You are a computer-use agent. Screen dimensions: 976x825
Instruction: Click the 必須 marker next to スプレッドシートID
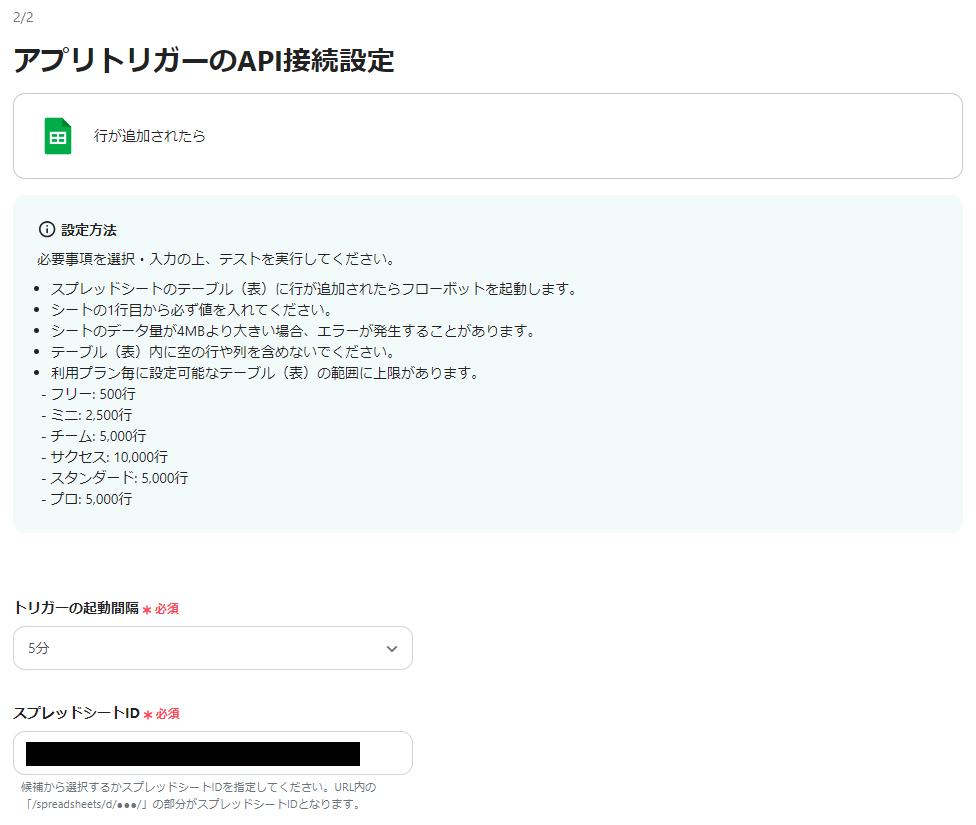pos(167,713)
